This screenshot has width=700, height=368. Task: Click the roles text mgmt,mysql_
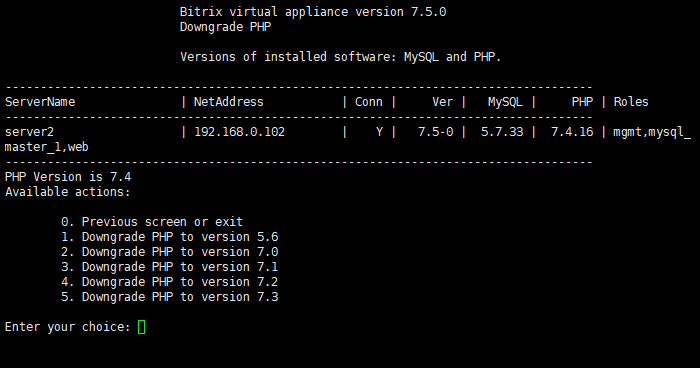652,133
